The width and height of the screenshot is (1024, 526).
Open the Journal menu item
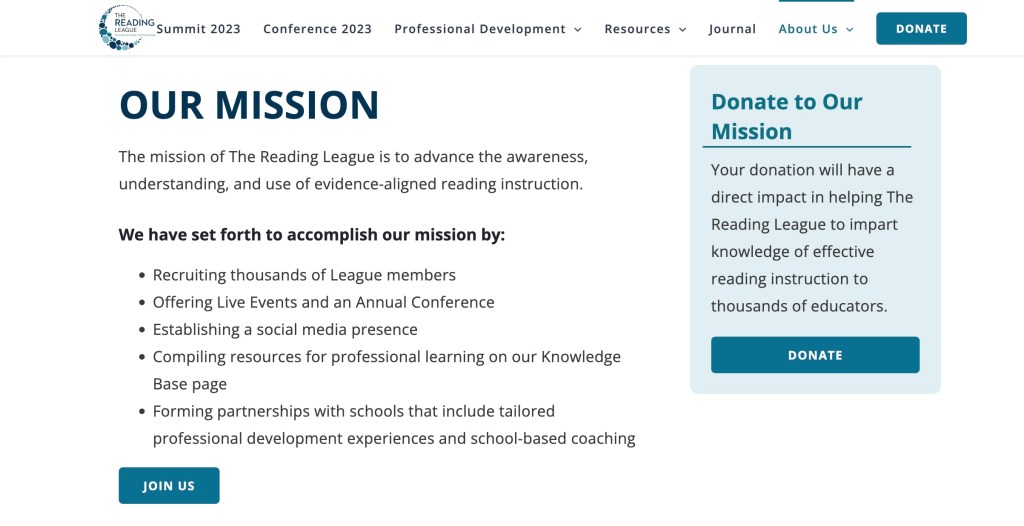click(732, 29)
